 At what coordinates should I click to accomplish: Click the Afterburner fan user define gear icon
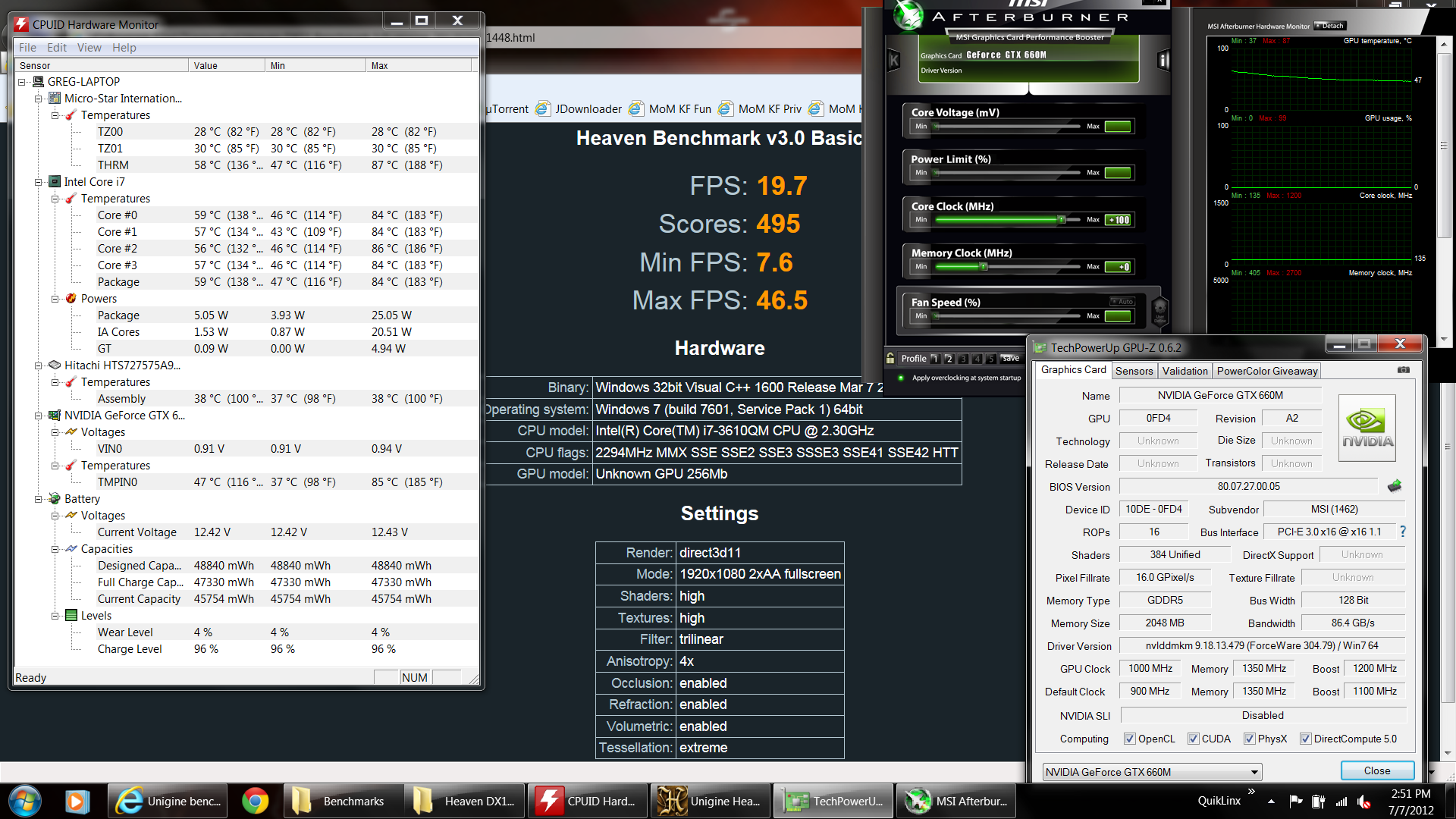pos(1159,310)
